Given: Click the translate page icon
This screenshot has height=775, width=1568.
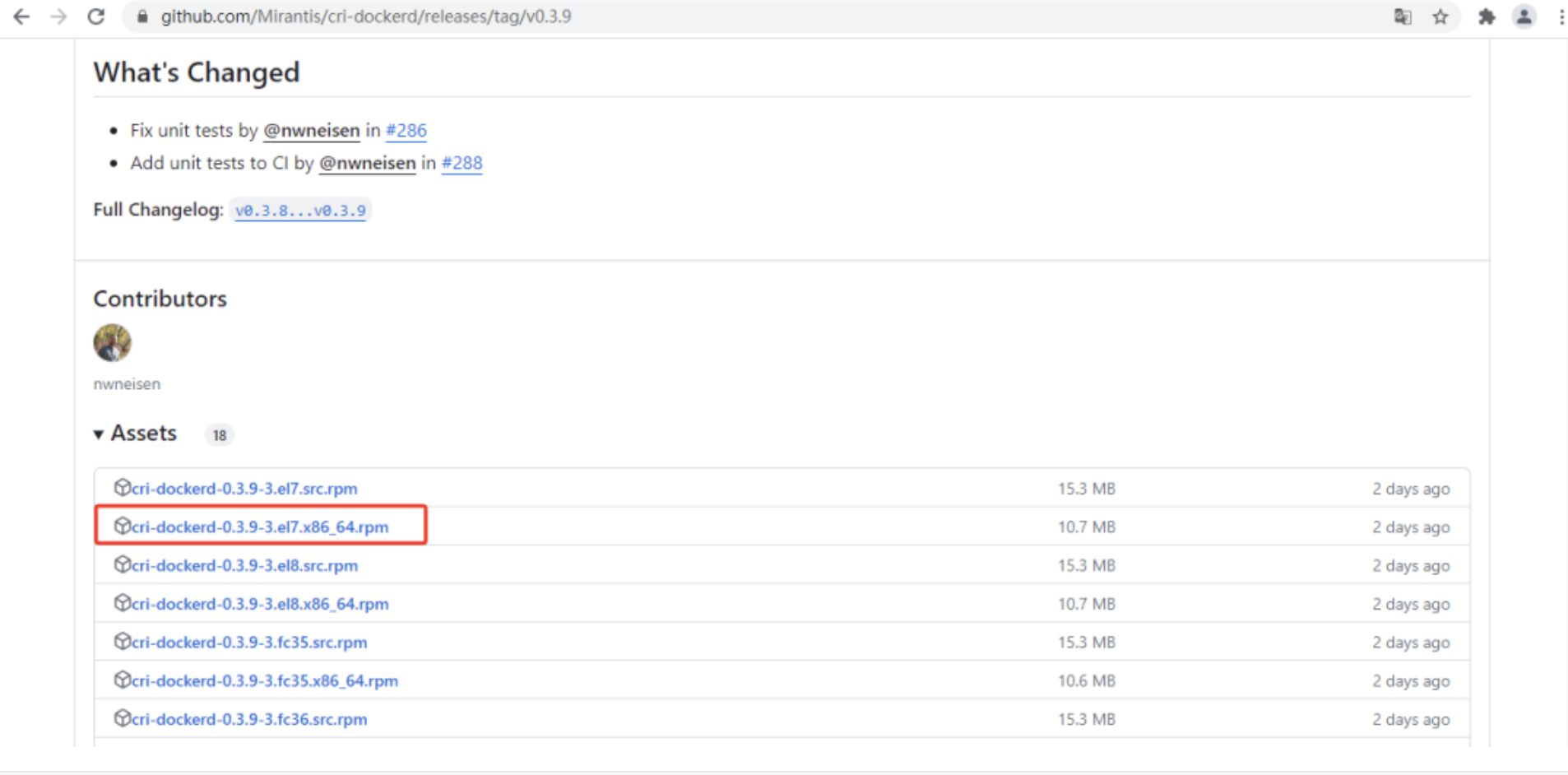Looking at the screenshot, I should [1403, 16].
